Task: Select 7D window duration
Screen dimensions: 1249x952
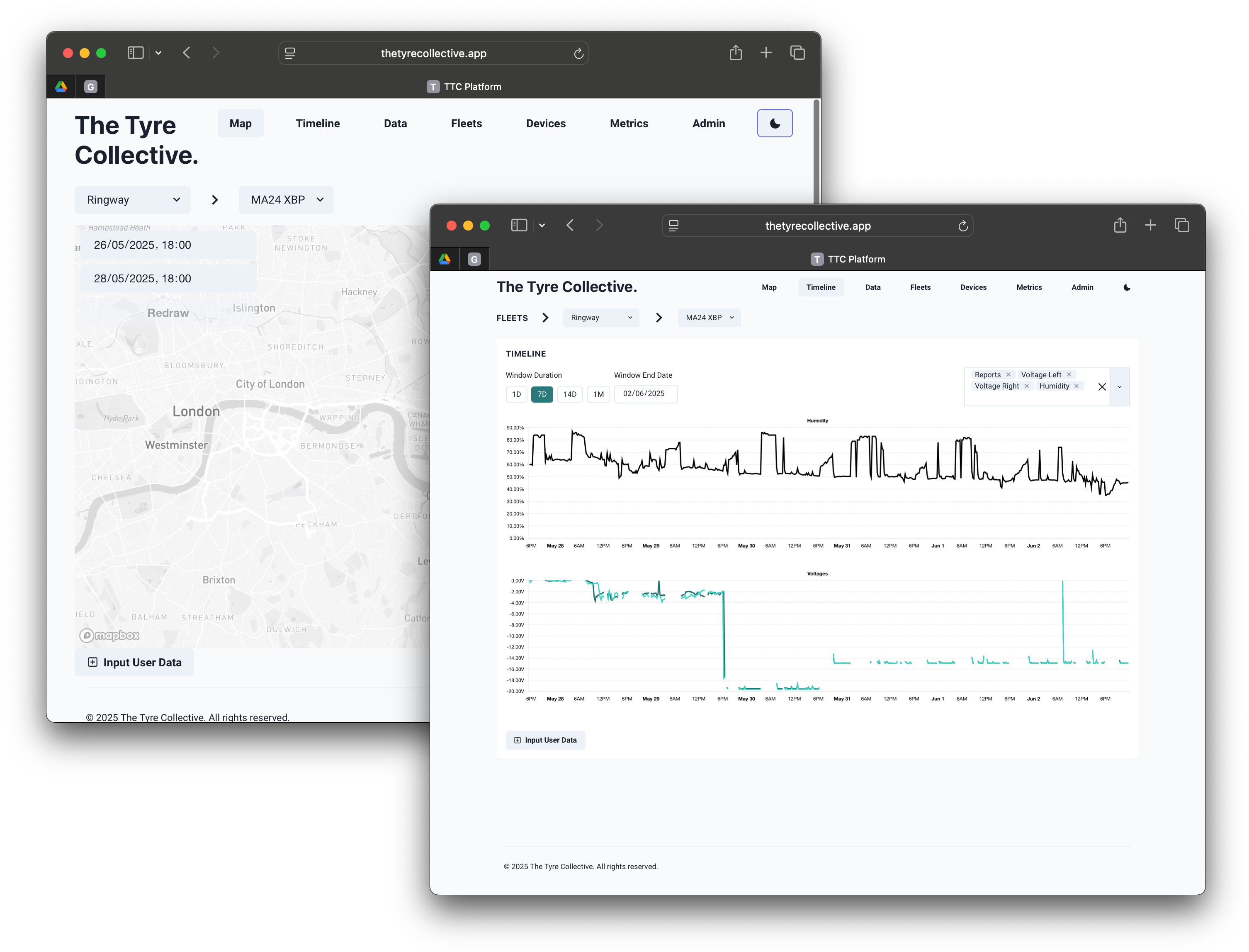Action: [542, 394]
